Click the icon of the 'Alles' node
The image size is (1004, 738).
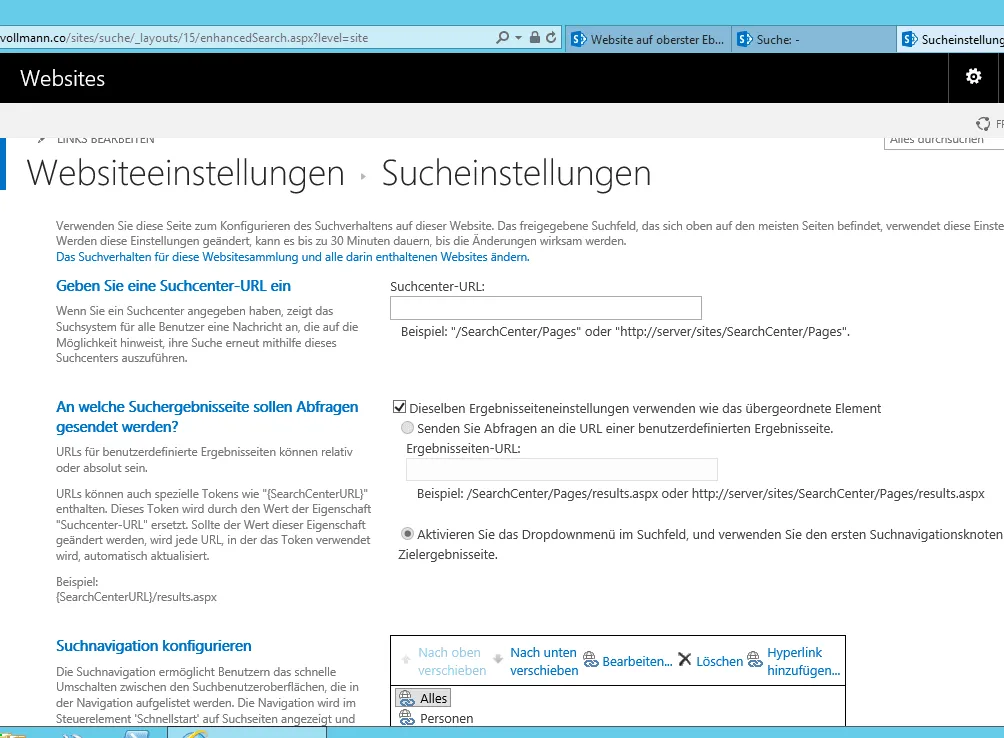[x=406, y=698]
